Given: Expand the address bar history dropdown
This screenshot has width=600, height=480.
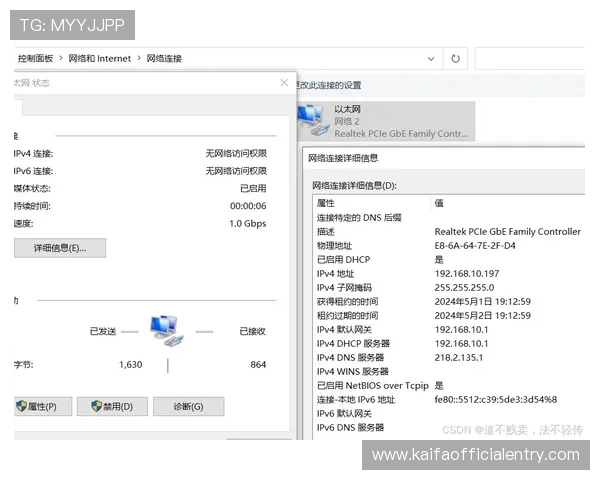Looking at the screenshot, I should click(x=431, y=59).
